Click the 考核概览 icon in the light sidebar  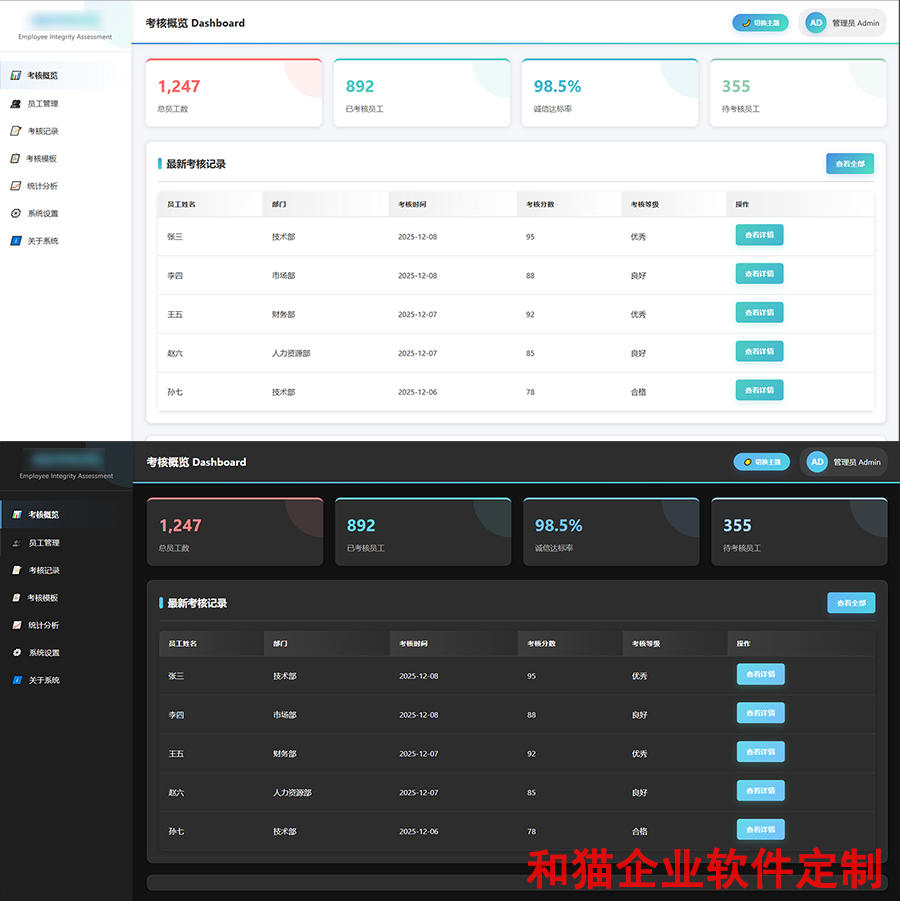16,76
